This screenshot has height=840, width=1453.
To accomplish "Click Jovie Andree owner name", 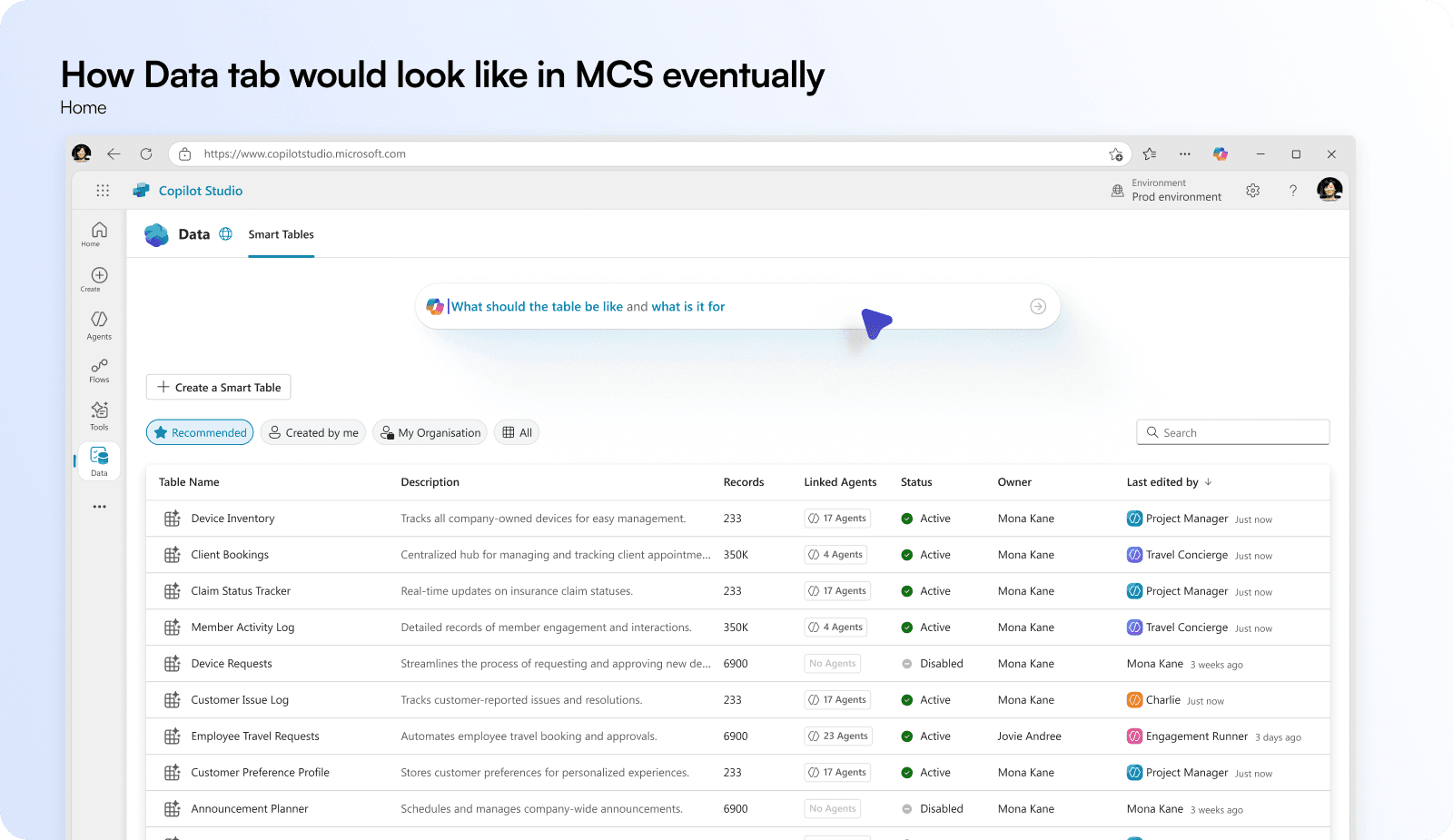I will pyautogui.click(x=1029, y=736).
